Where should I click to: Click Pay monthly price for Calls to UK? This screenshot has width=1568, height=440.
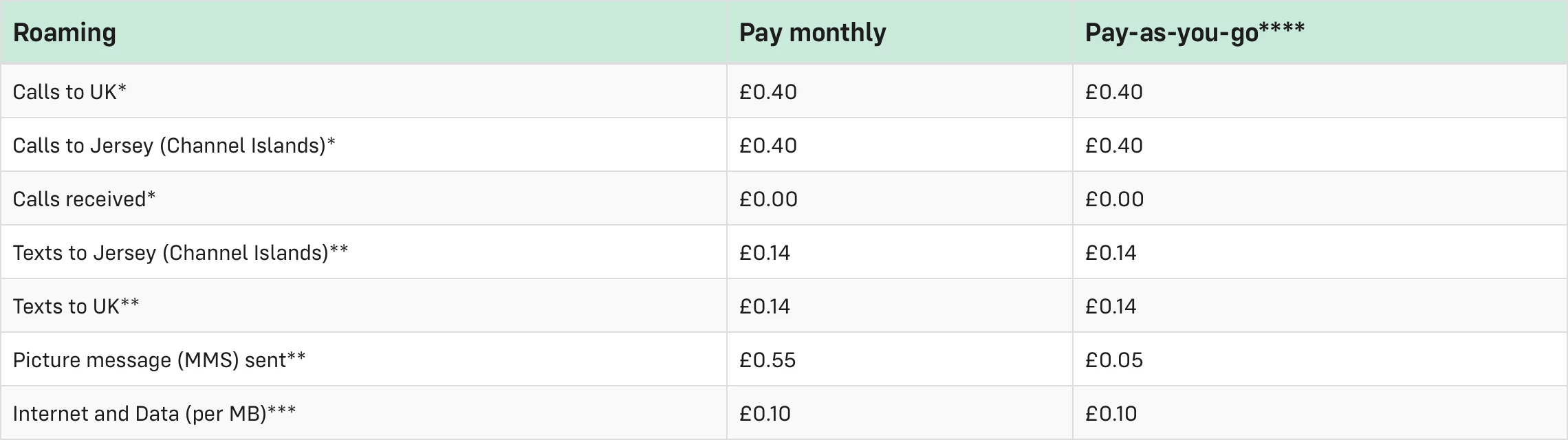(x=767, y=92)
